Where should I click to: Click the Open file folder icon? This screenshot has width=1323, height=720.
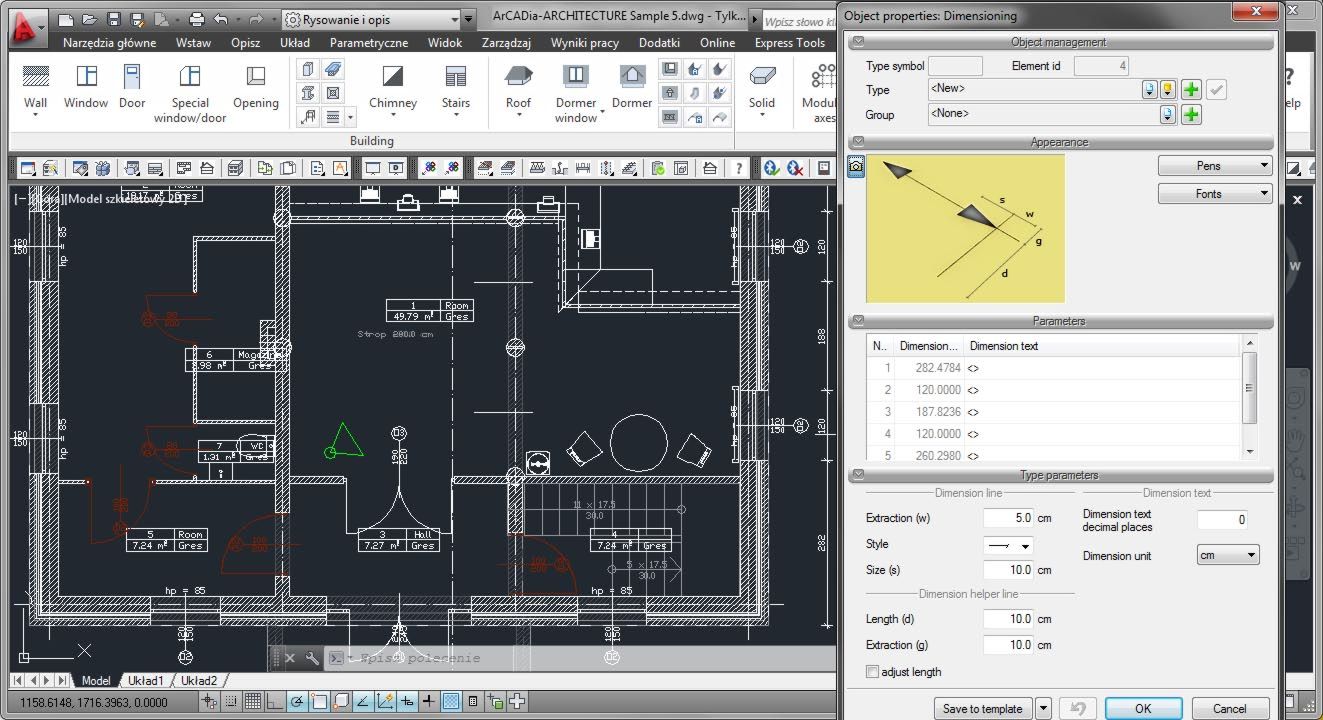[x=90, y=19]
